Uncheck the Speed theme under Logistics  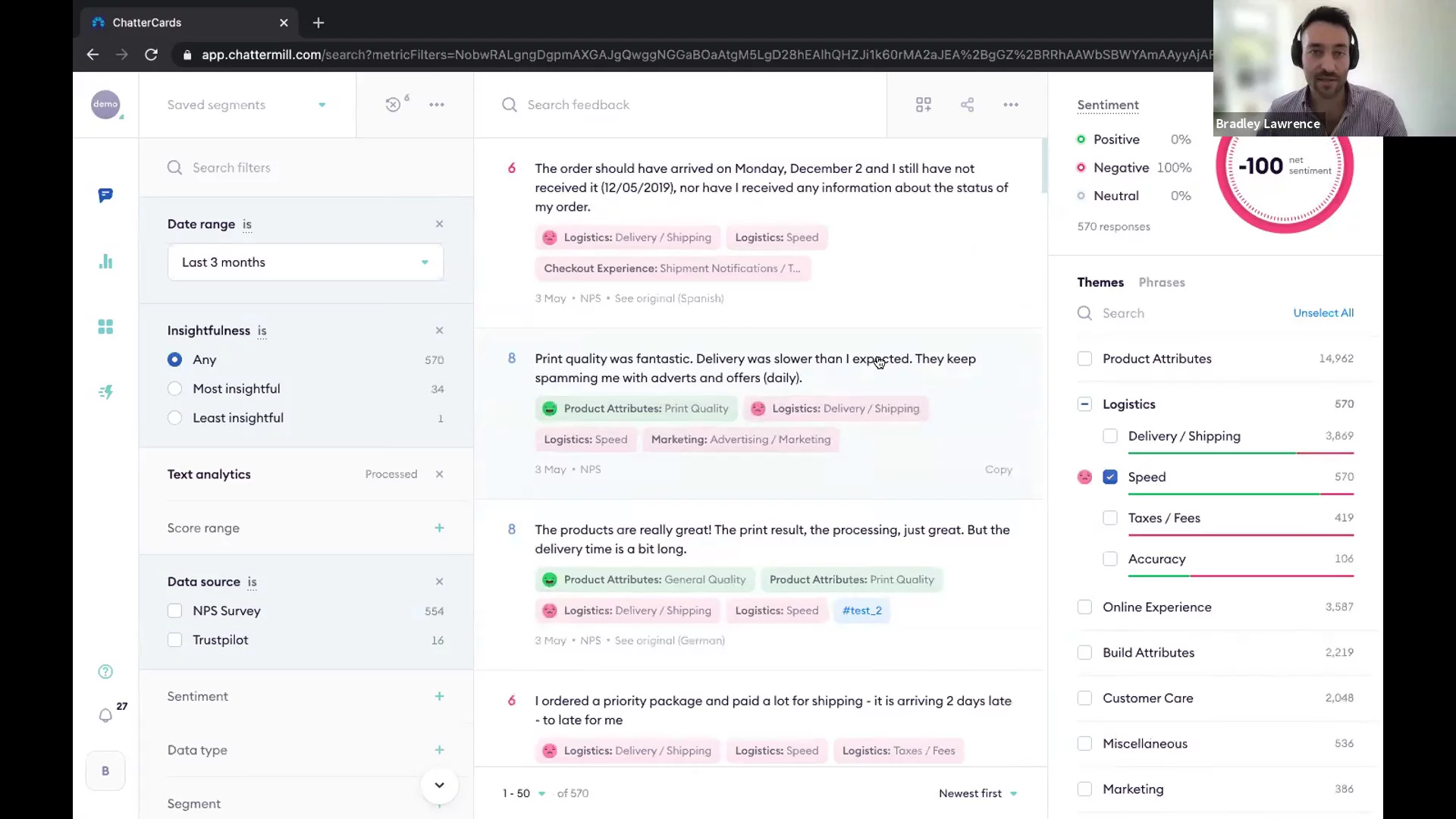pos(1109,477)
